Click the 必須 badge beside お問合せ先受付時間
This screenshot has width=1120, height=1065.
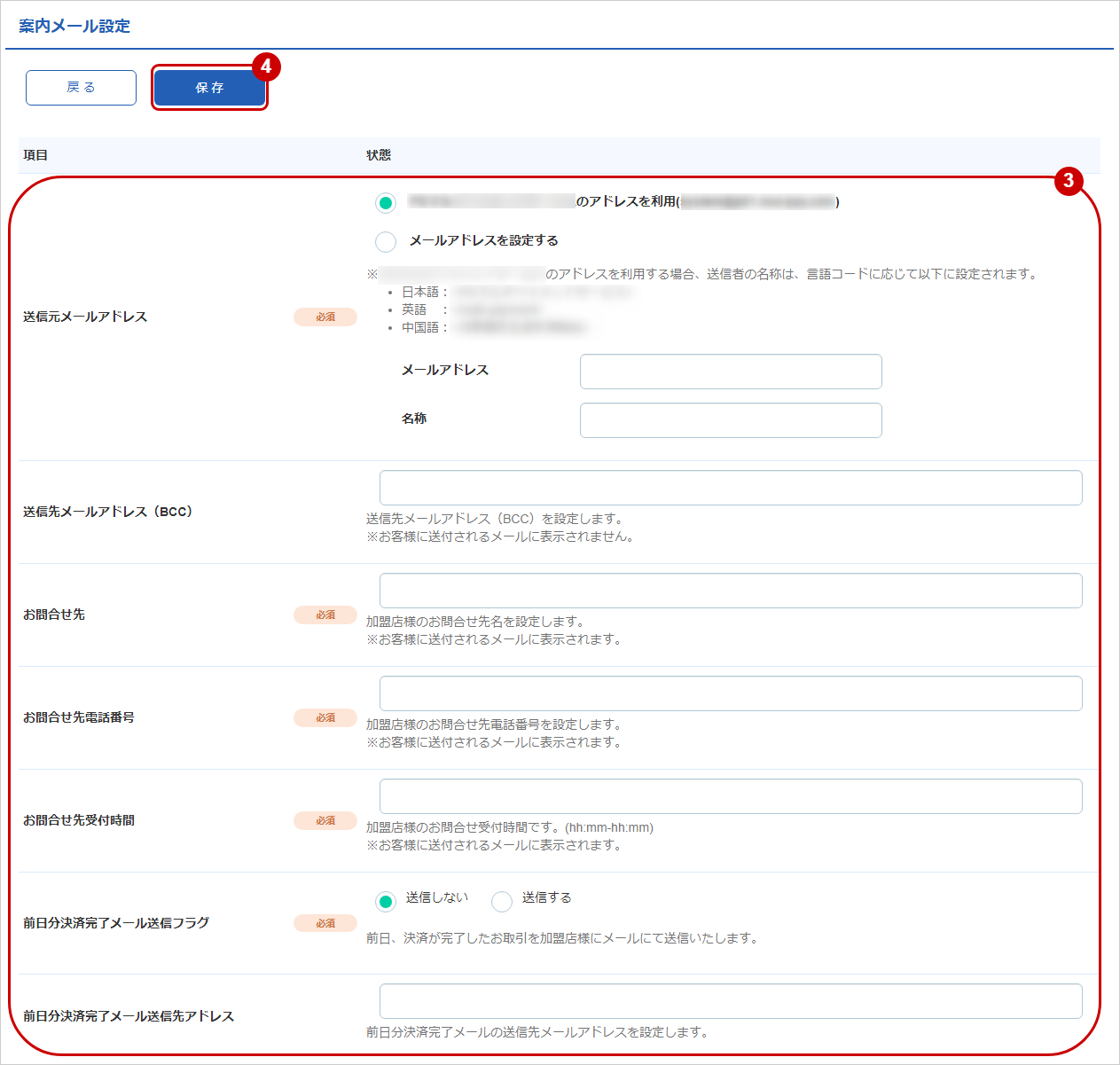[x=325, y=820]
